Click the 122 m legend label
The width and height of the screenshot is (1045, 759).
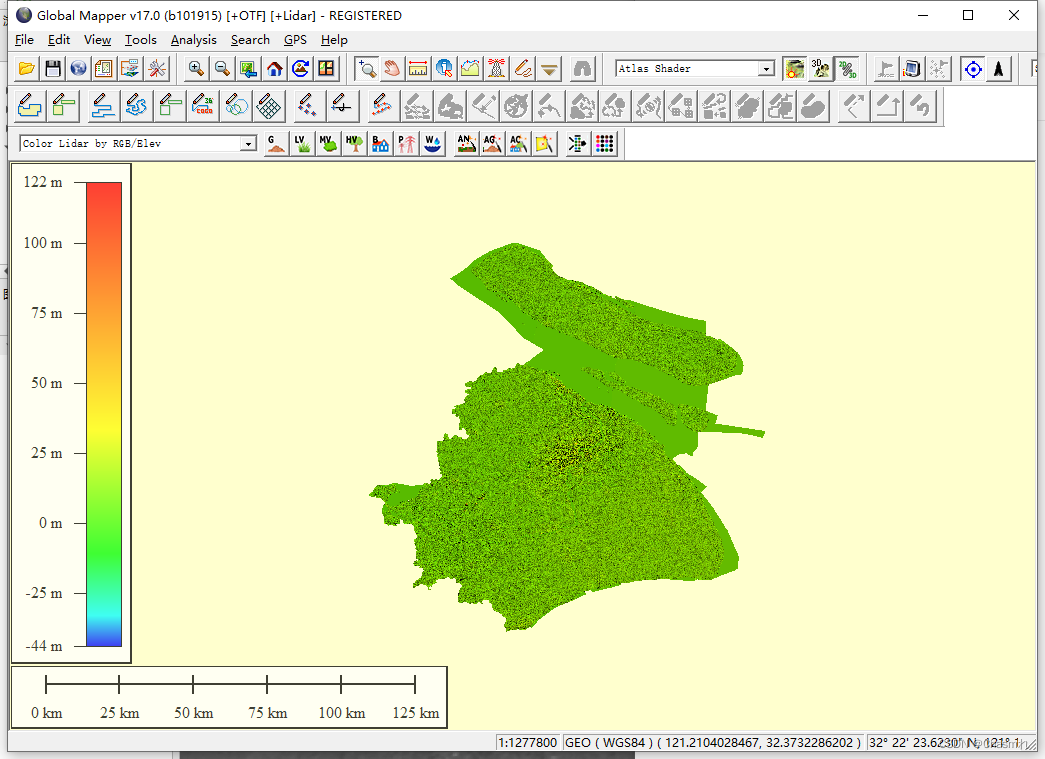43,182
